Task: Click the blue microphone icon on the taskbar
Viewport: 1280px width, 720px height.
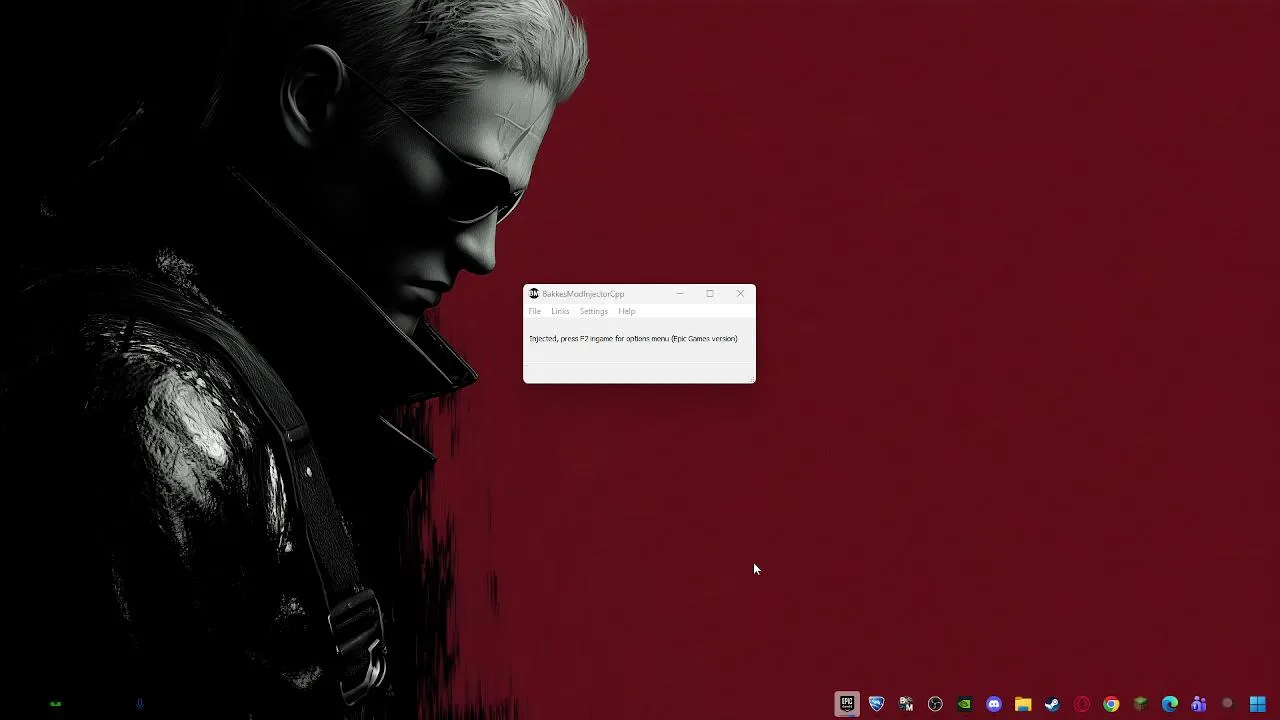Action: [140, 704]
